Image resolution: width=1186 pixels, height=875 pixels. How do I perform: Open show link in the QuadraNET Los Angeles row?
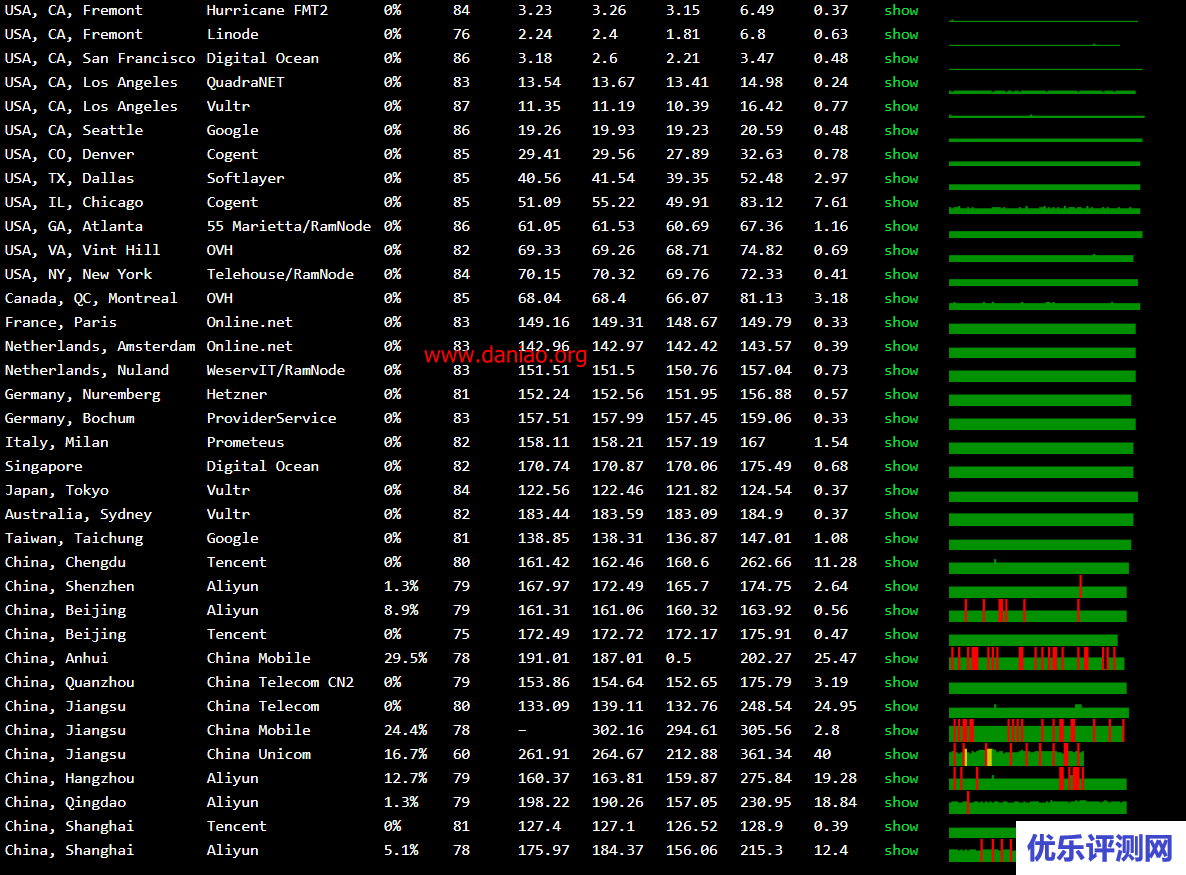pyautogui.click(x=901, y=82)
